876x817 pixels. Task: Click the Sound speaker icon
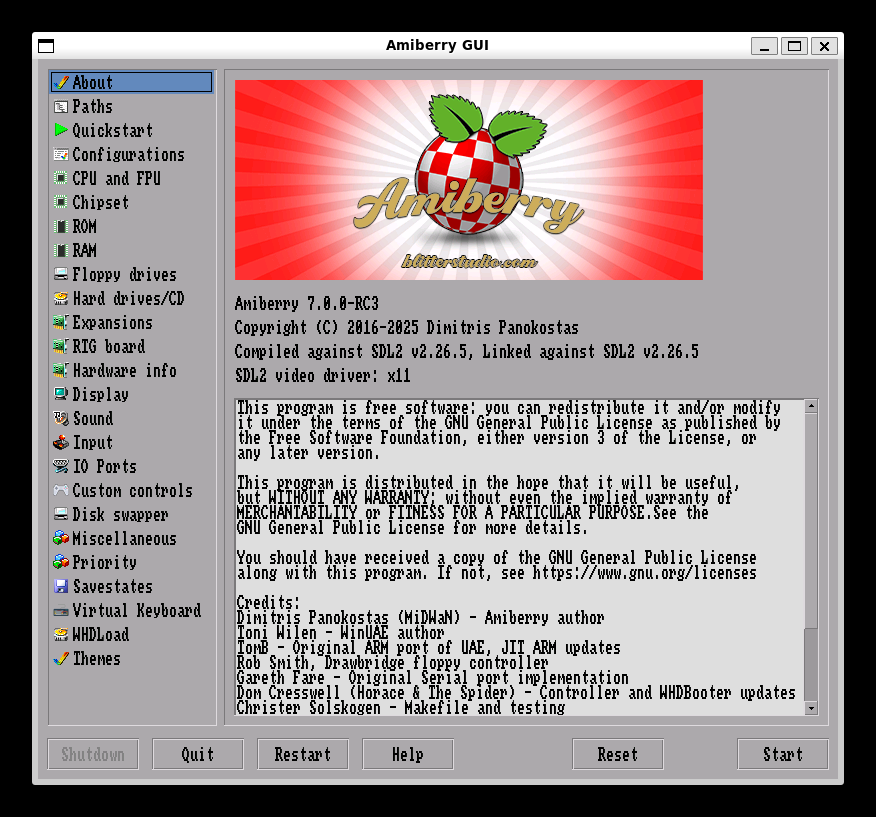tap(61, 419)
